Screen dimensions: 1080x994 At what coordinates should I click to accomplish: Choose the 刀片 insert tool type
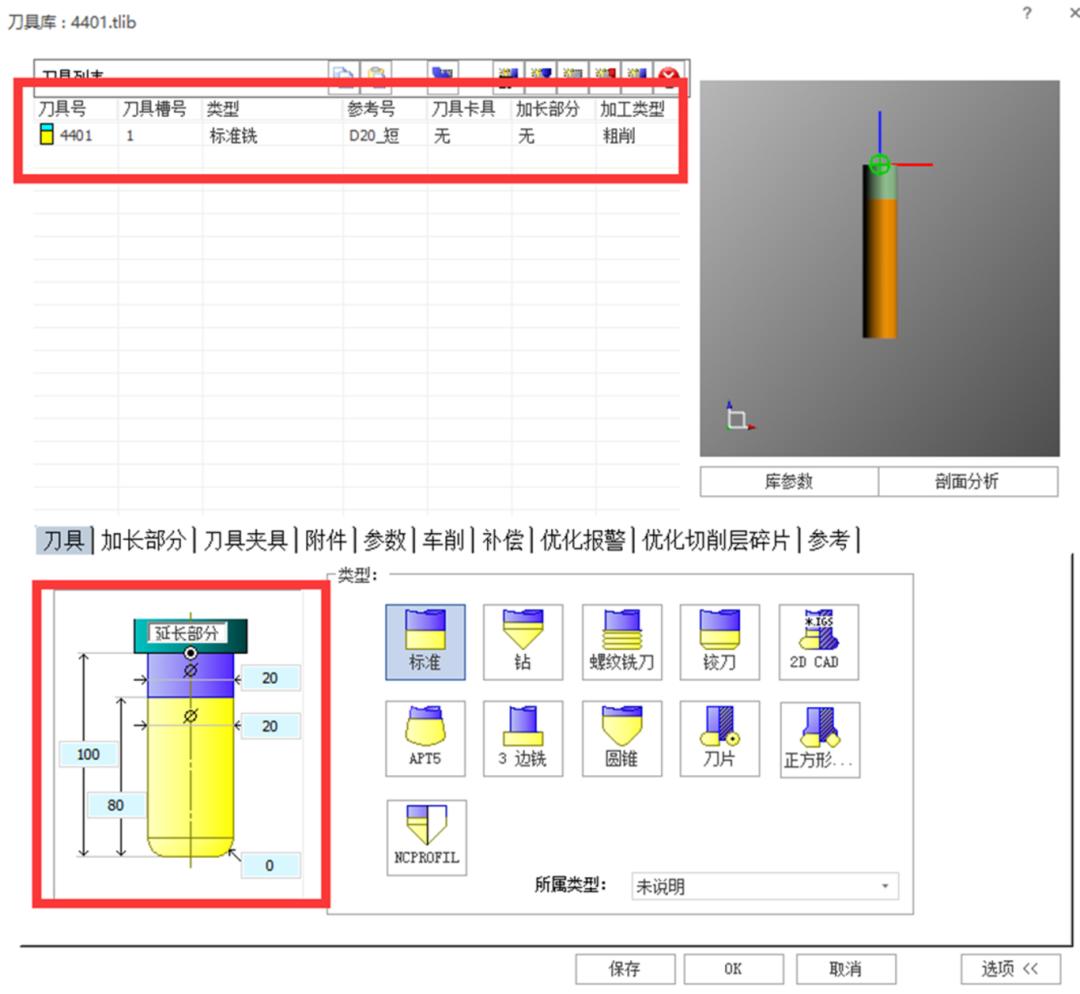[720, 738]
